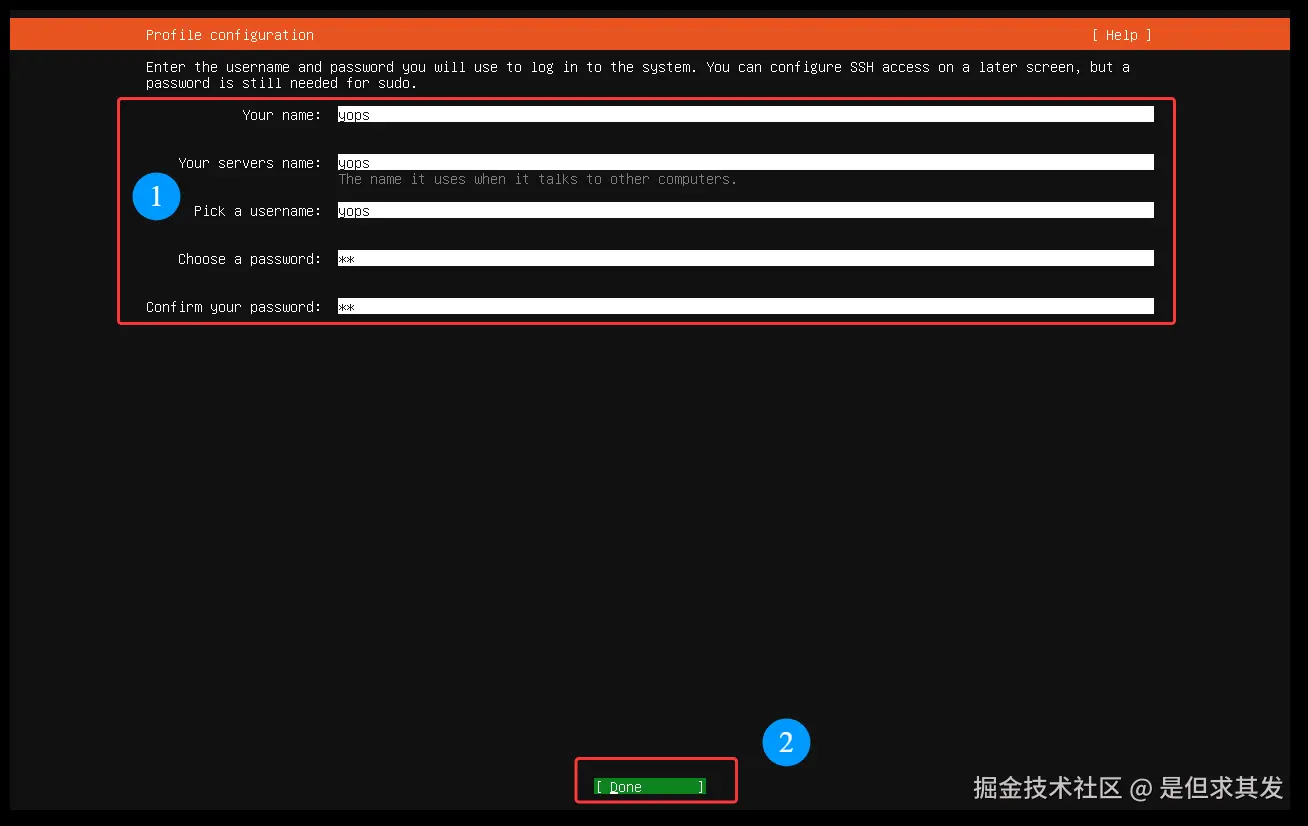Viewport: 1308px width, 826px height.
Task: Click the server name hint text
Action: (x=537, y=179)
